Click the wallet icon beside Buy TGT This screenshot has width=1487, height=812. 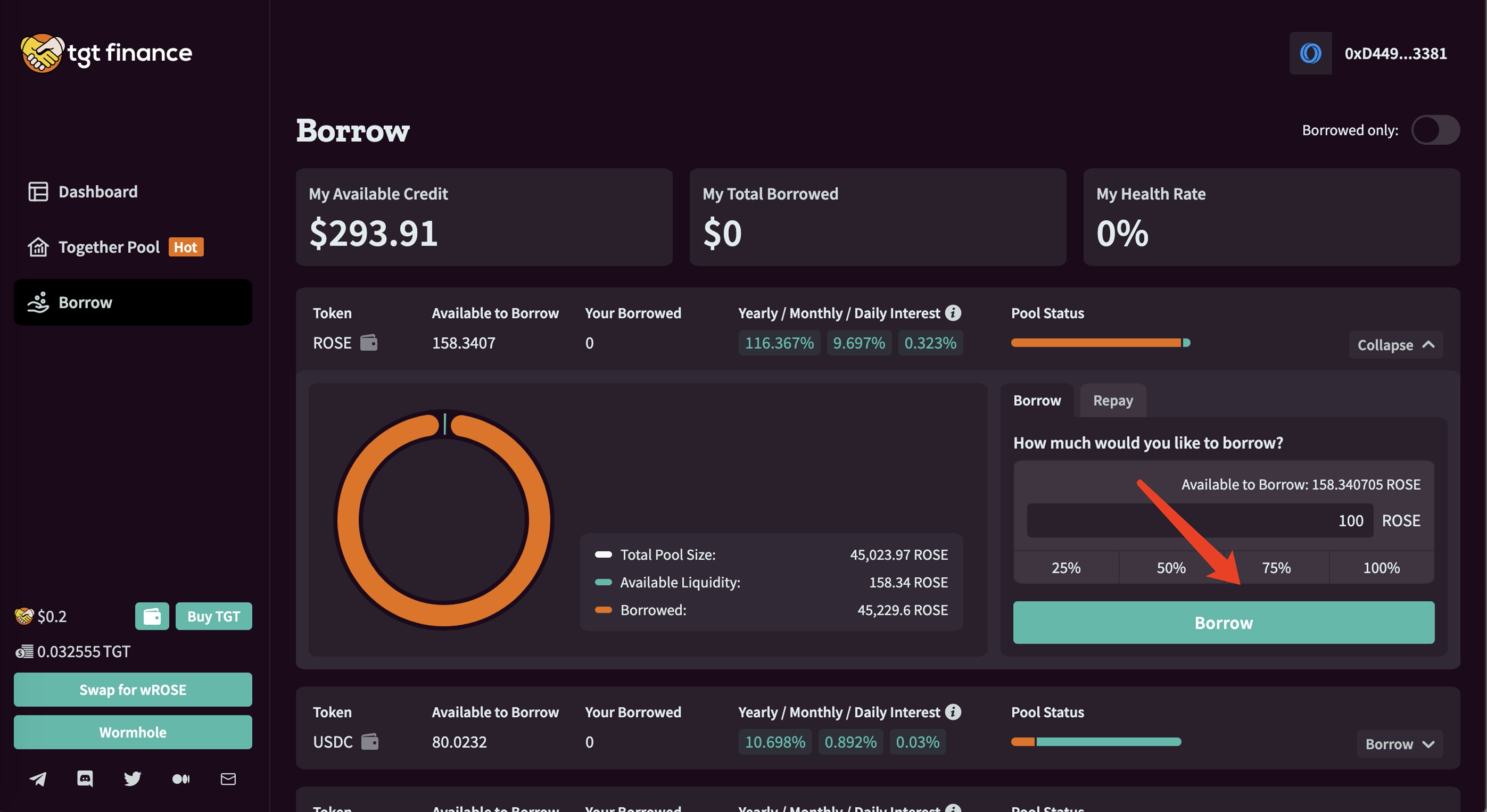(x=152, y=616)
